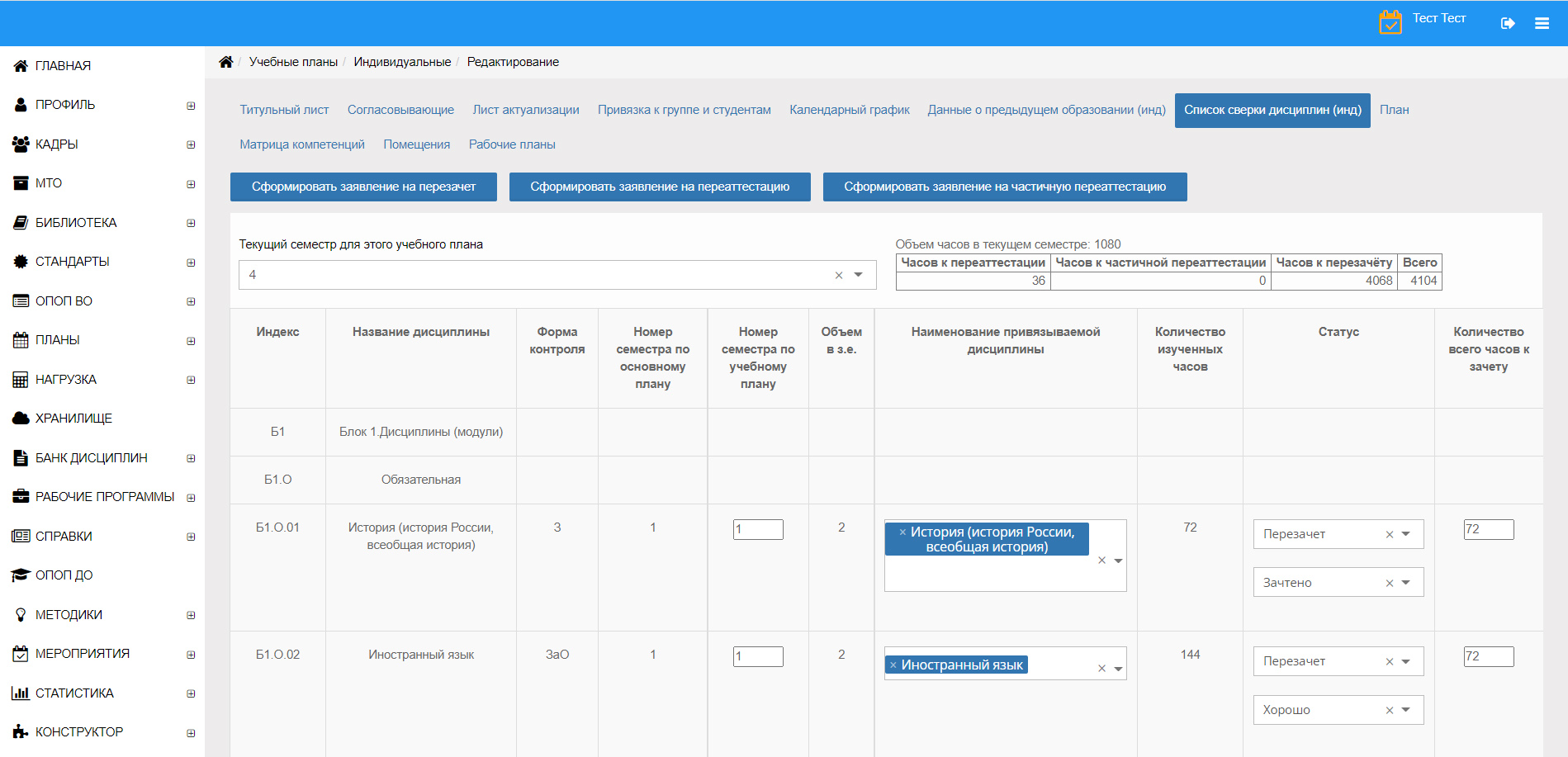Go to Индивидуальные breadcrumb link
1568x757 pixels.
point(402,62)
